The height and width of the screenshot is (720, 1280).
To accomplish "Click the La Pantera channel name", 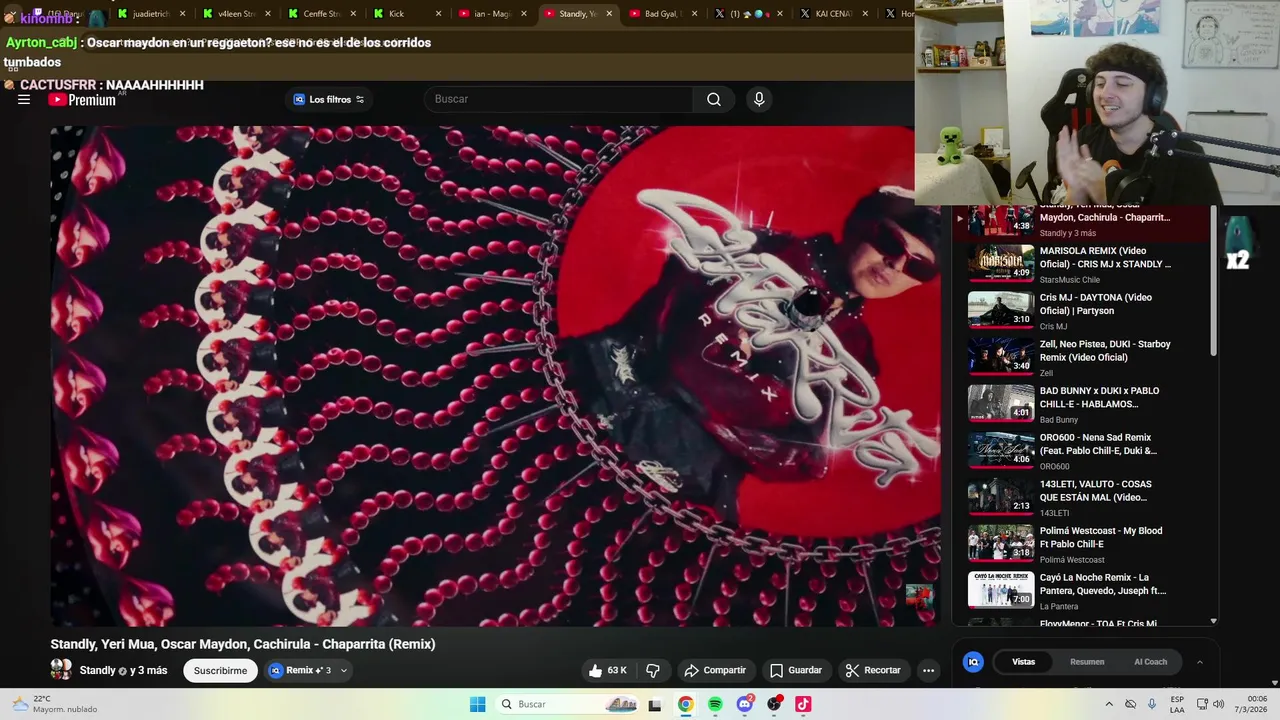I will point(1059,606).
